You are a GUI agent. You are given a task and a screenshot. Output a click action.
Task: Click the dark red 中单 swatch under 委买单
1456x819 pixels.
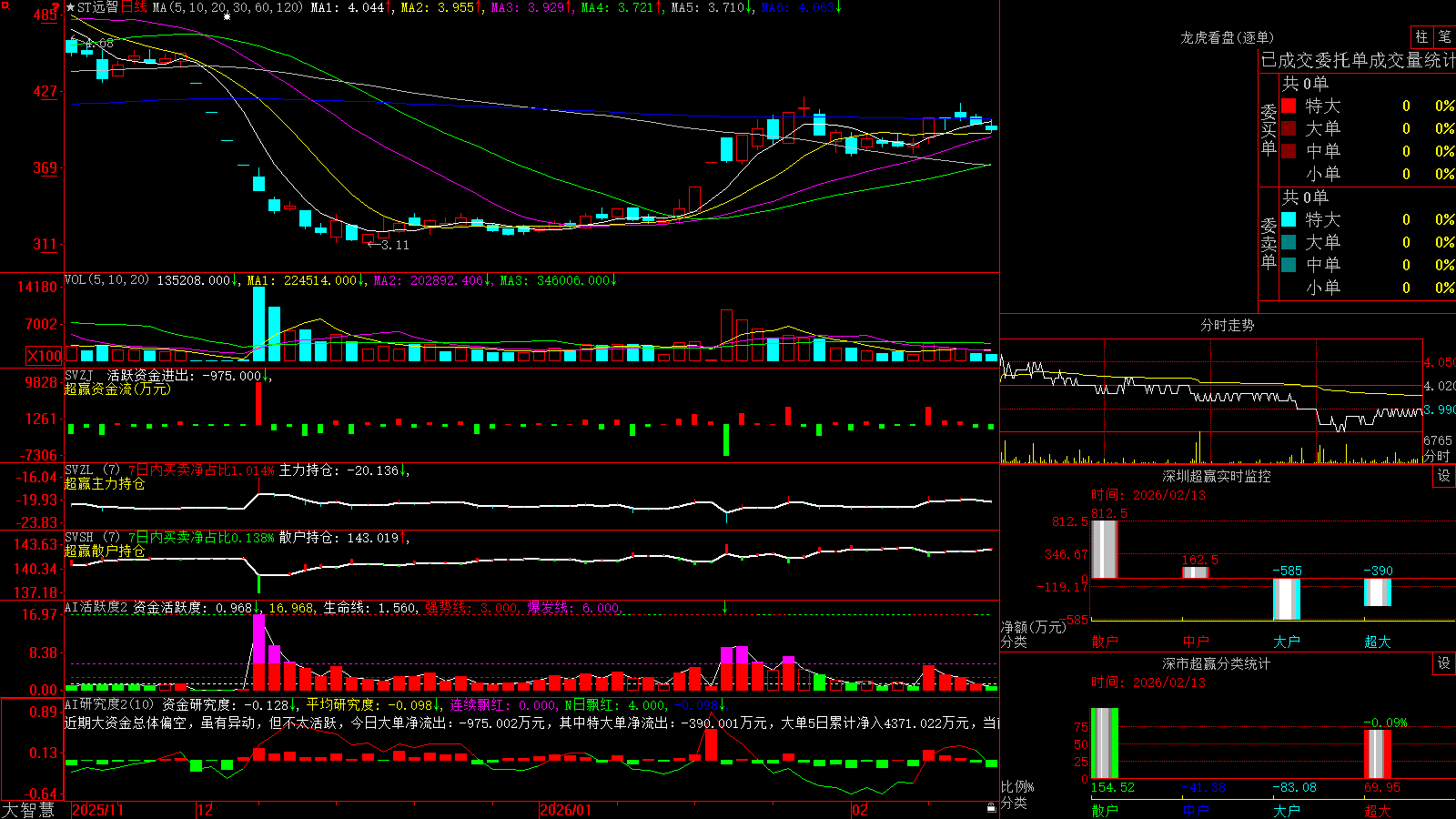[x=1289, y=151]
